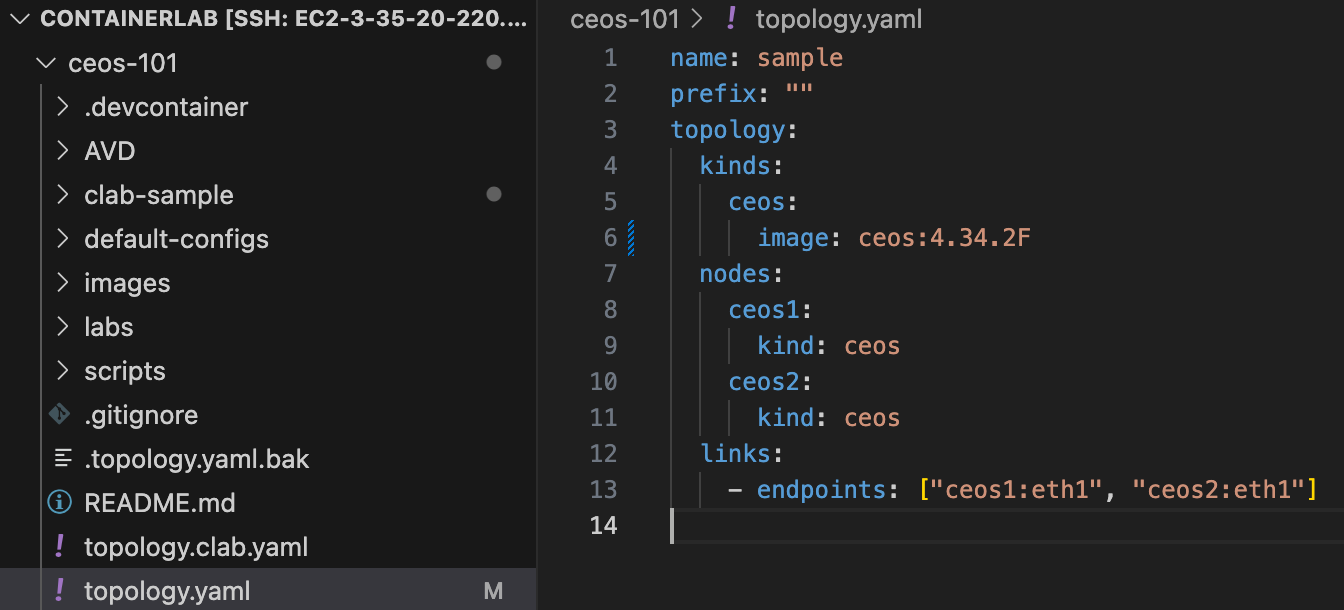This screenshot has width=1344, height=610.
Task: Open the .gitignore file
Action: click(141, 415)
